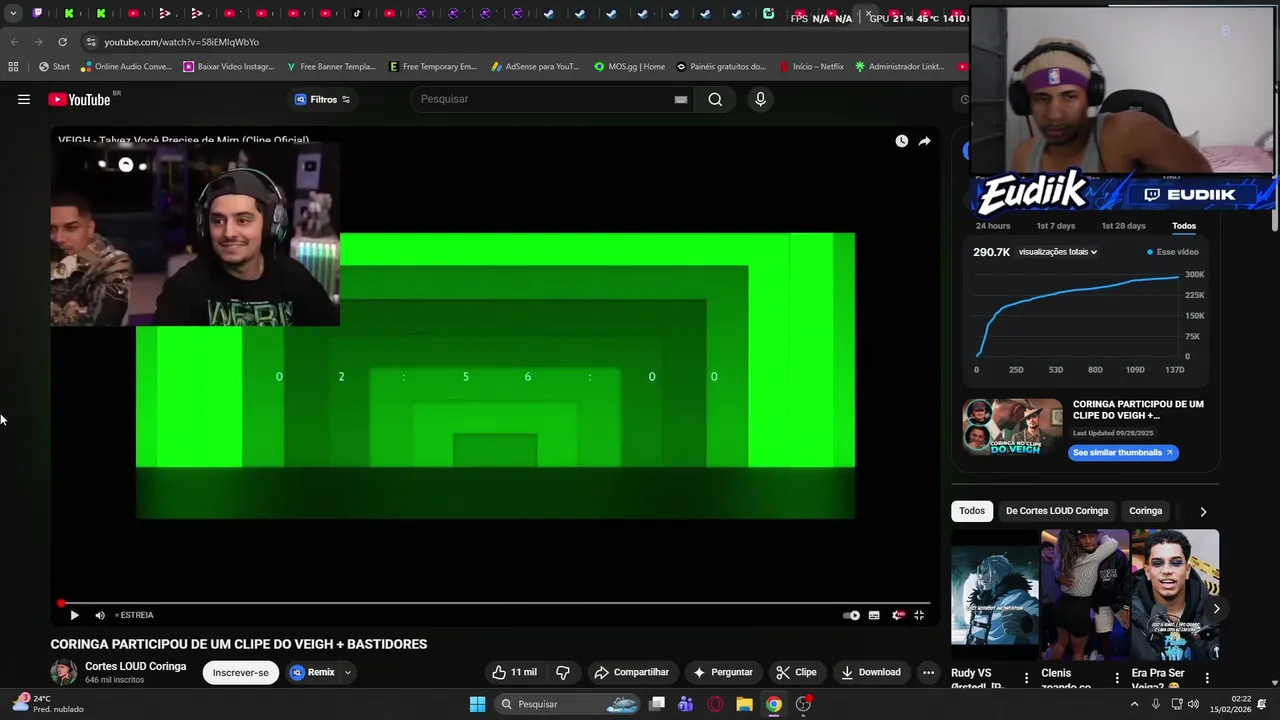
Task: Open the visualizações totais dropdown
Action: point(1058,252)
